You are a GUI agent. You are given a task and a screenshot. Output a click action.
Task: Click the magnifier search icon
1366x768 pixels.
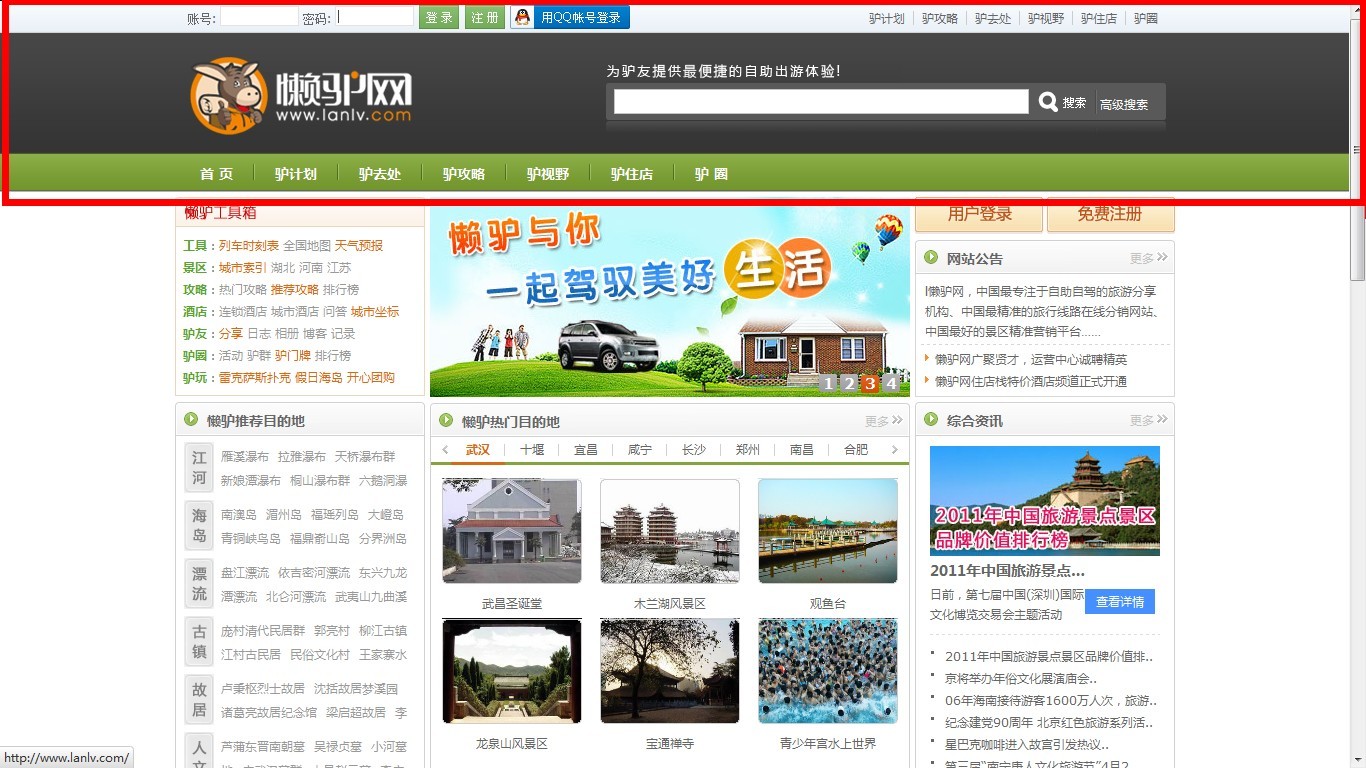click(1048, 102)
